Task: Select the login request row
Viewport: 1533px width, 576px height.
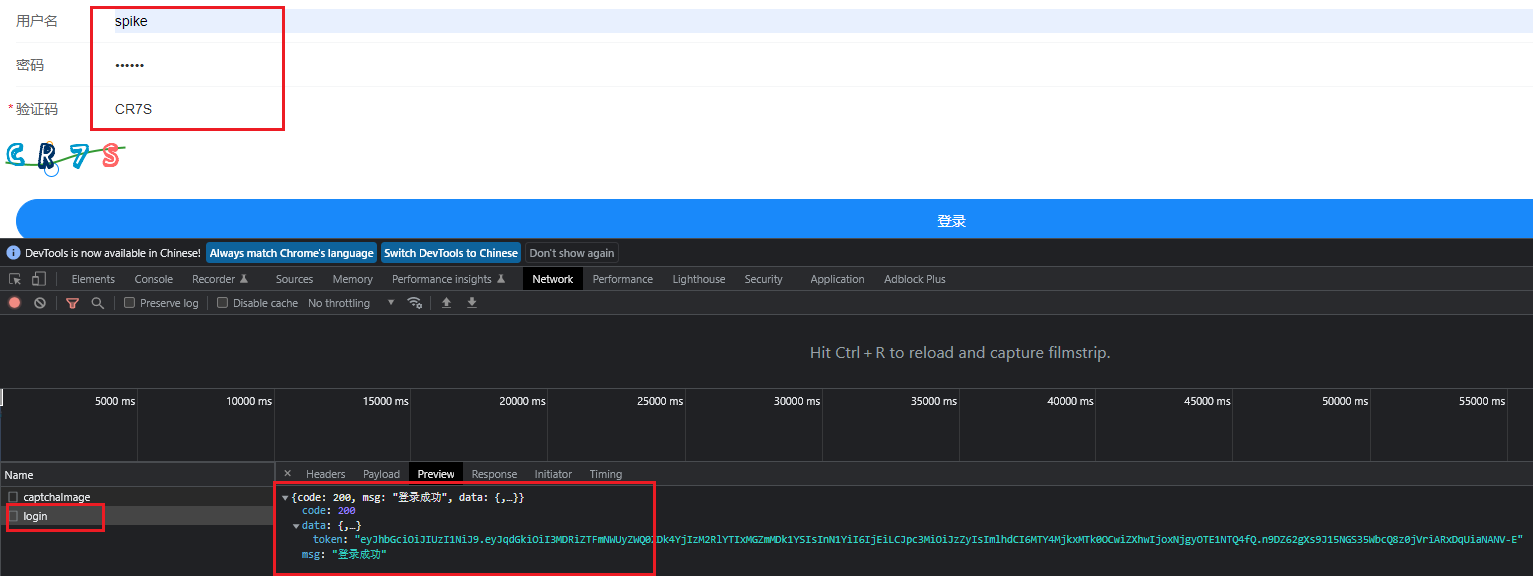Action: 137,516
